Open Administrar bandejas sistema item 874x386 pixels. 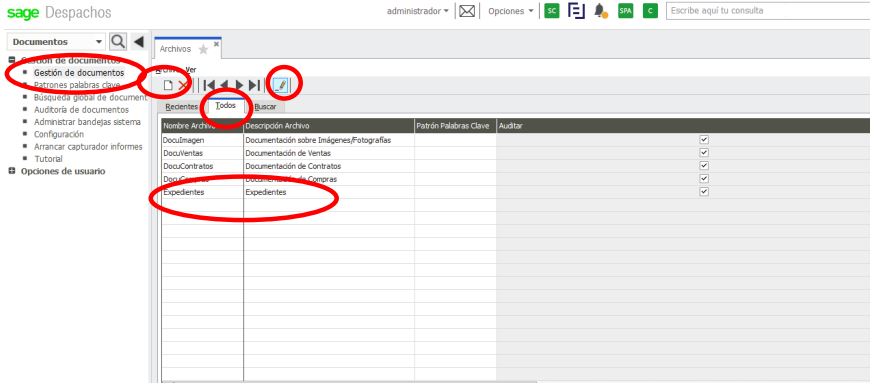88,122
